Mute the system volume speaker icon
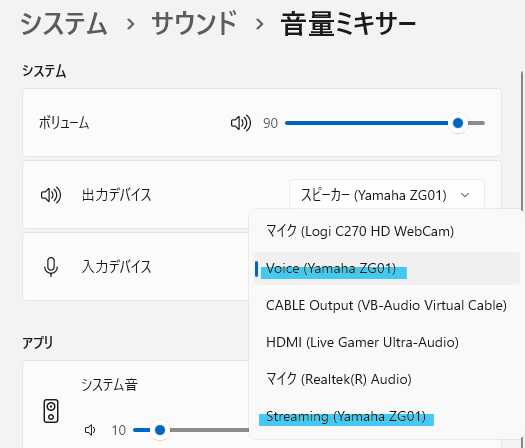525x448 pixels. 241,123
